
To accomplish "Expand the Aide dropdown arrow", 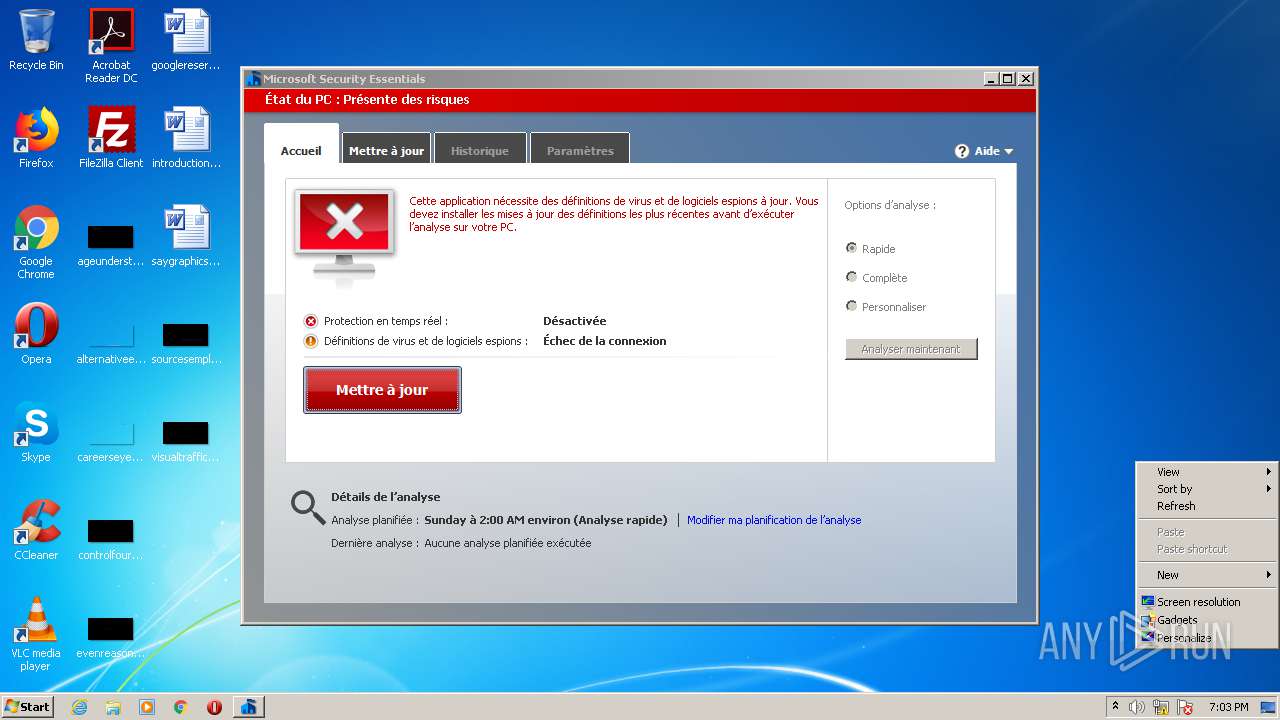I will tap(1008, 151).
